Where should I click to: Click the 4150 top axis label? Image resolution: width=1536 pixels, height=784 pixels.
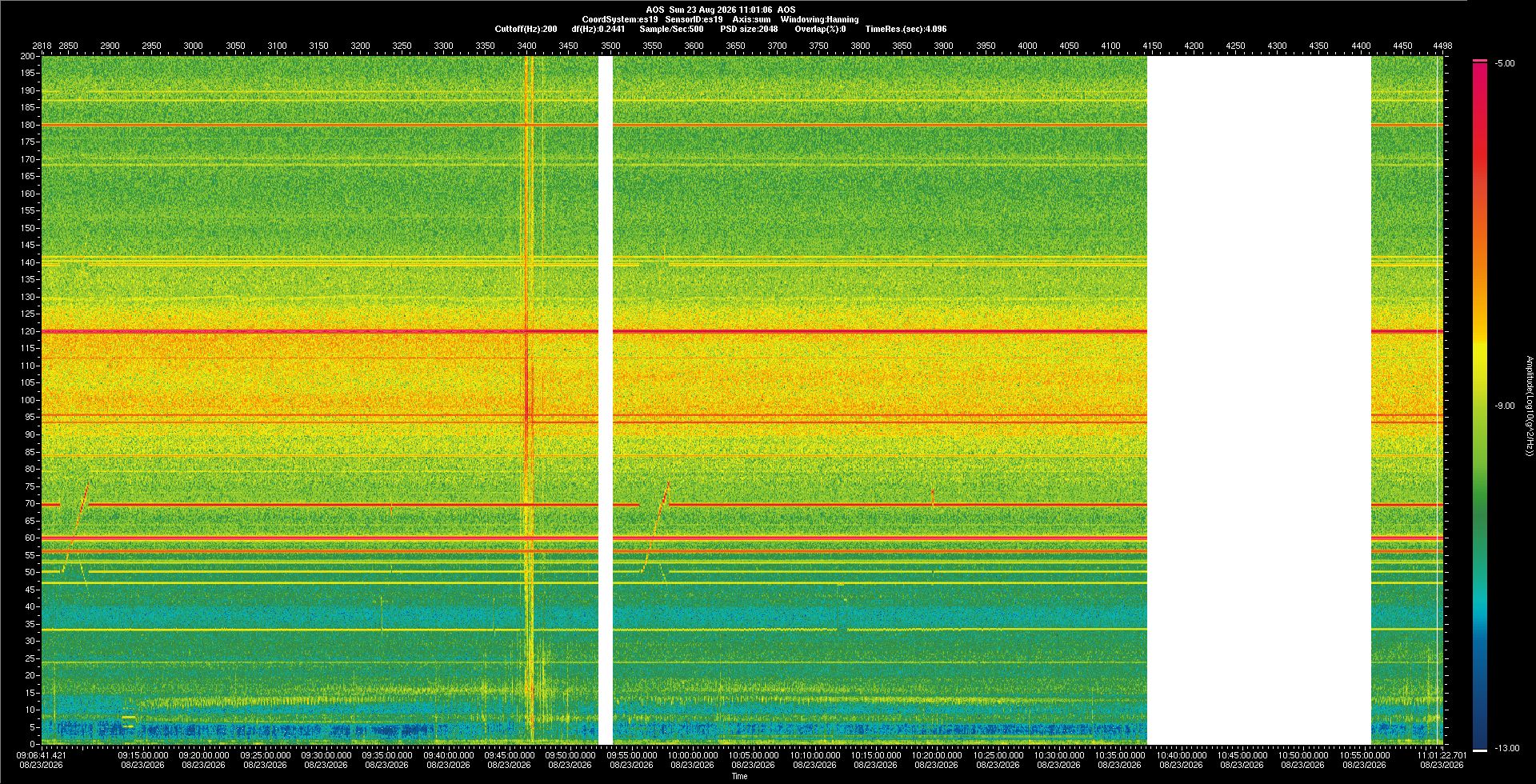click(1152, 46)
